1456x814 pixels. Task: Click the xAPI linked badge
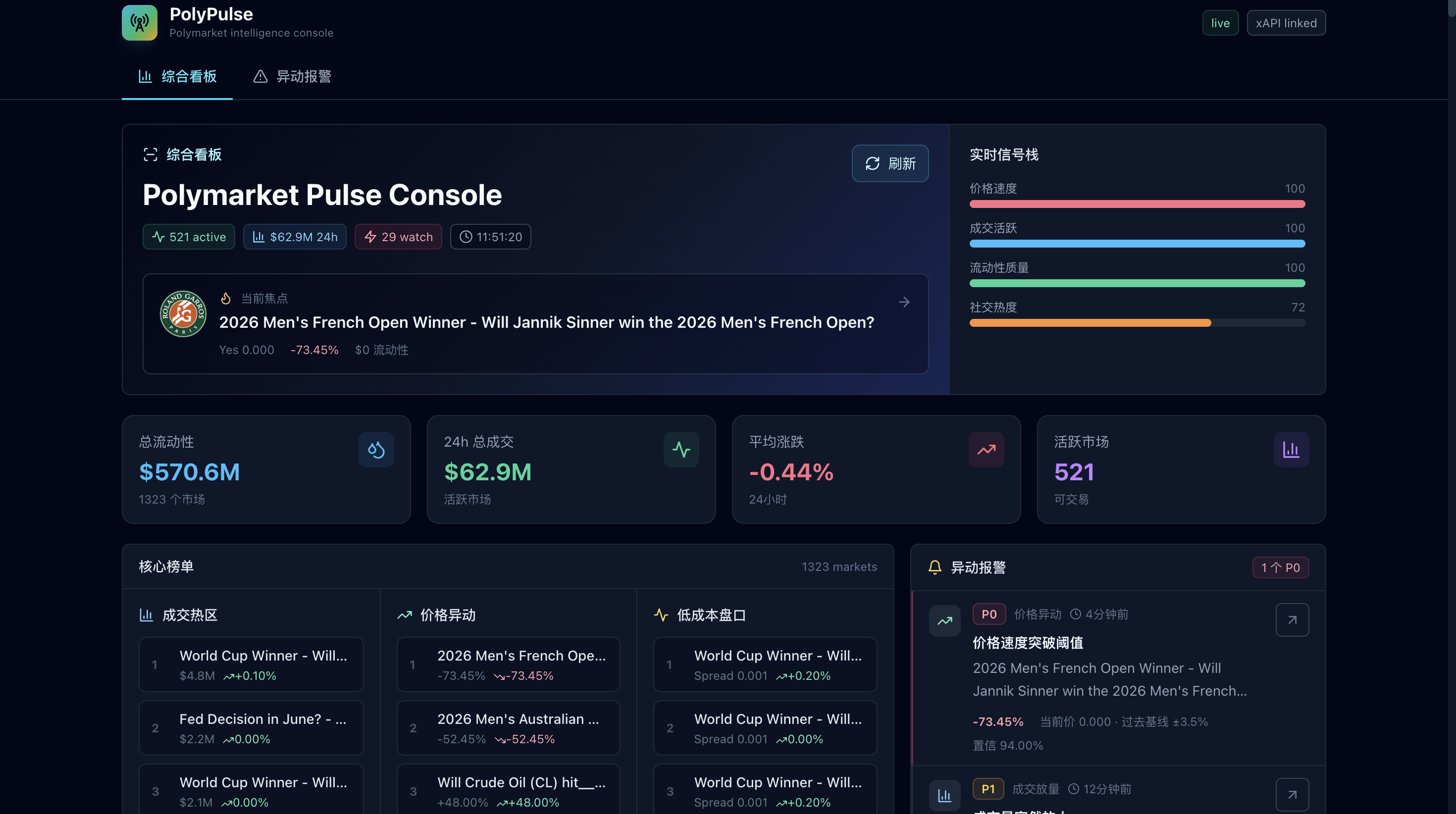(1286, 23)
